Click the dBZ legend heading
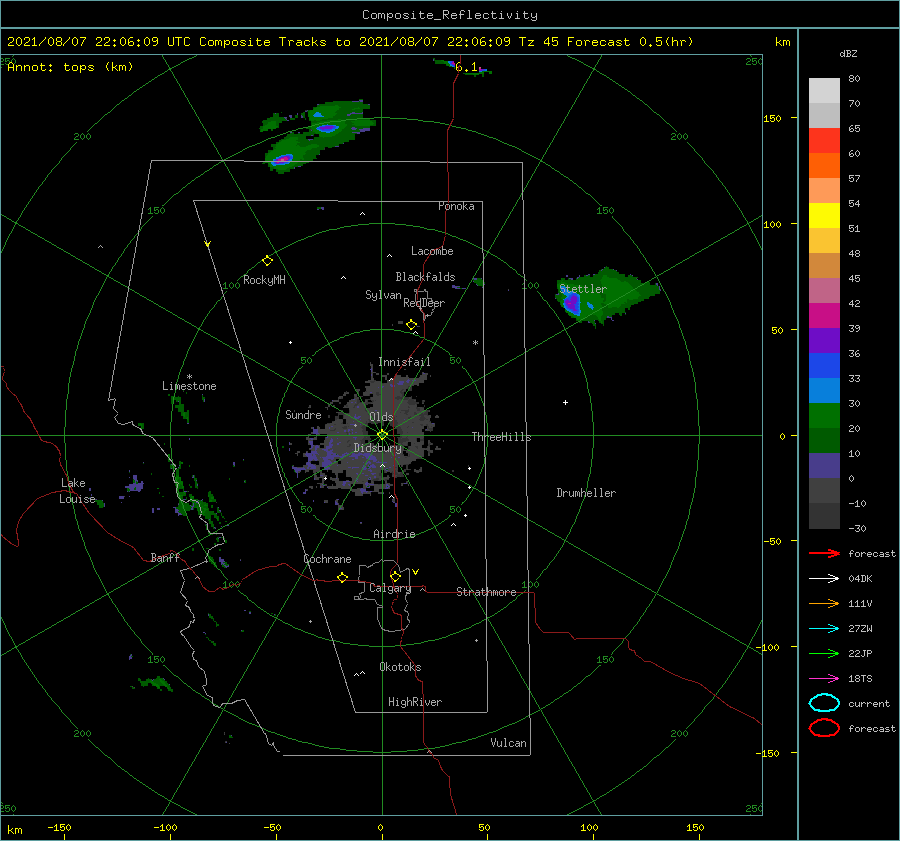Screen dimensions: 900x841 [848, 54]
